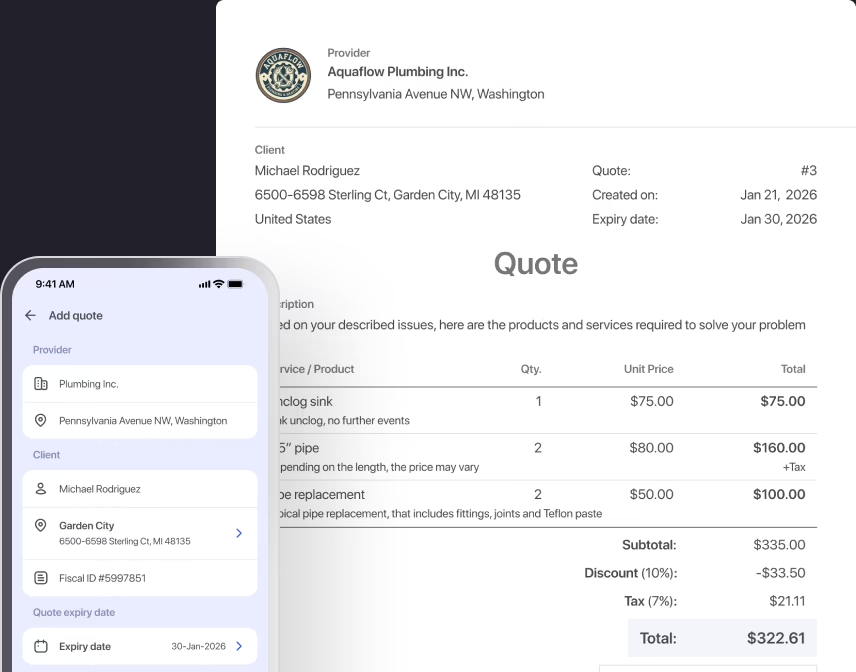Select the document icon next to Fiscal ID
The height and width of the screenshot is (672, 856).
(x=41, y=577)
